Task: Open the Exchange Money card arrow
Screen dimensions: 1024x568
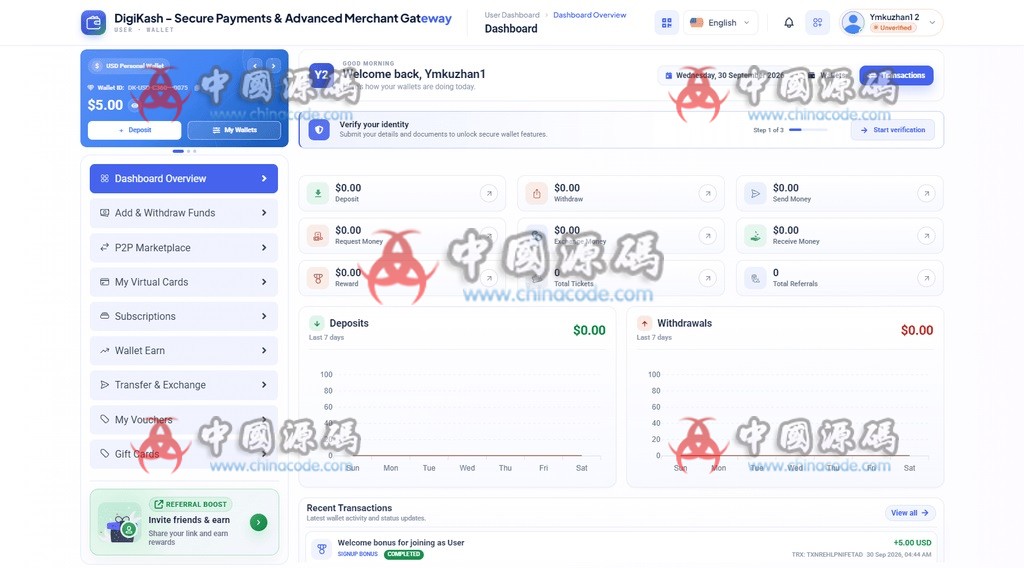Action: [x=707, y=236]
